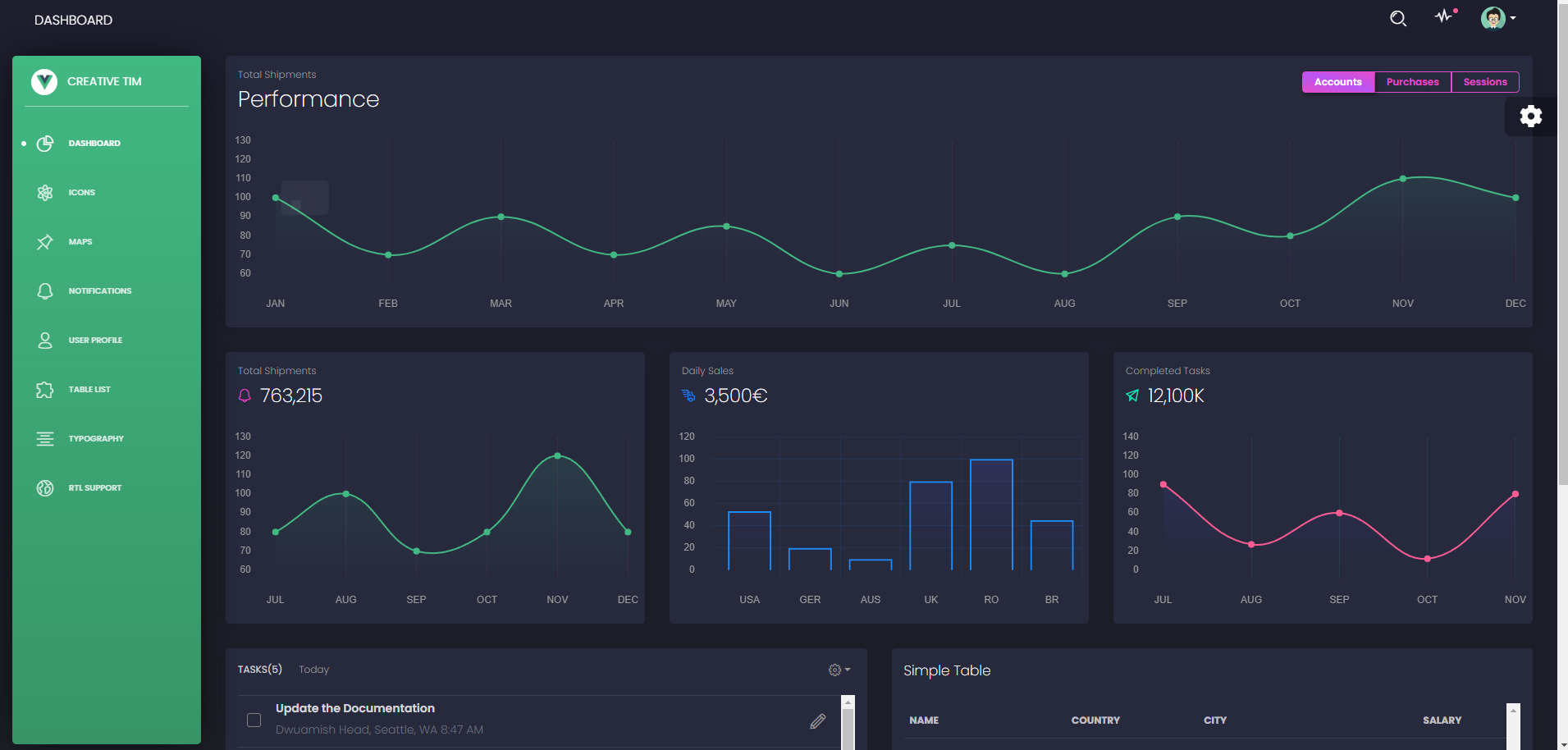
Task: Click the Creative Tim logo
Action: 44,81
